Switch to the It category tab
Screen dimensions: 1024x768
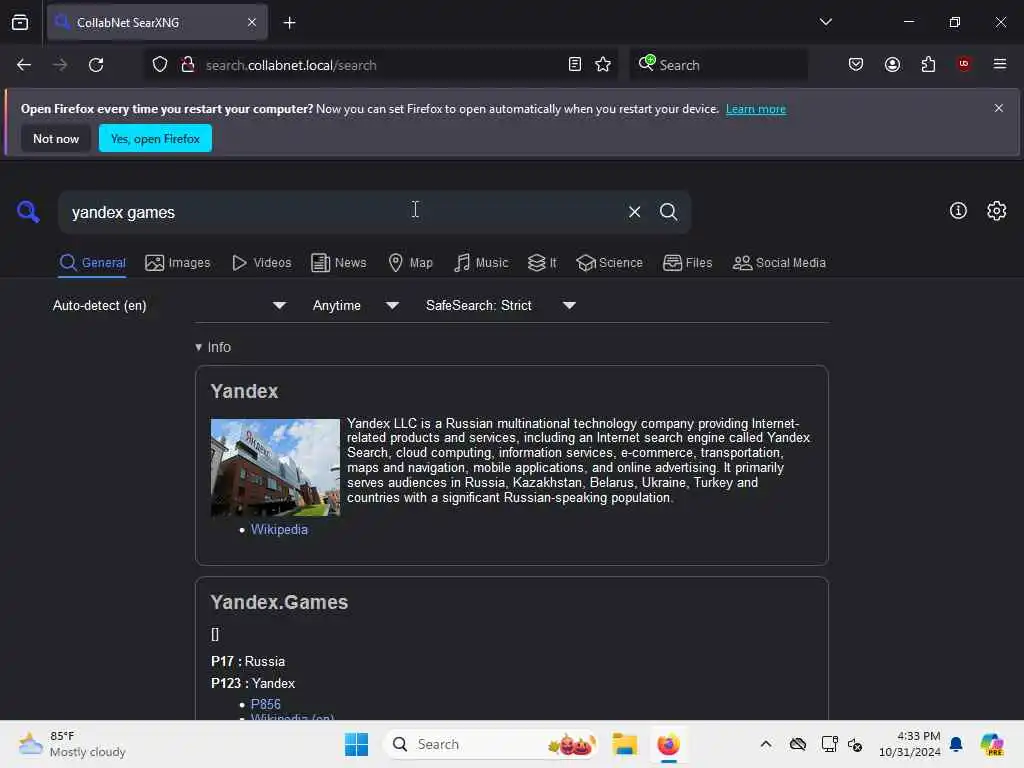pos(542,263)
